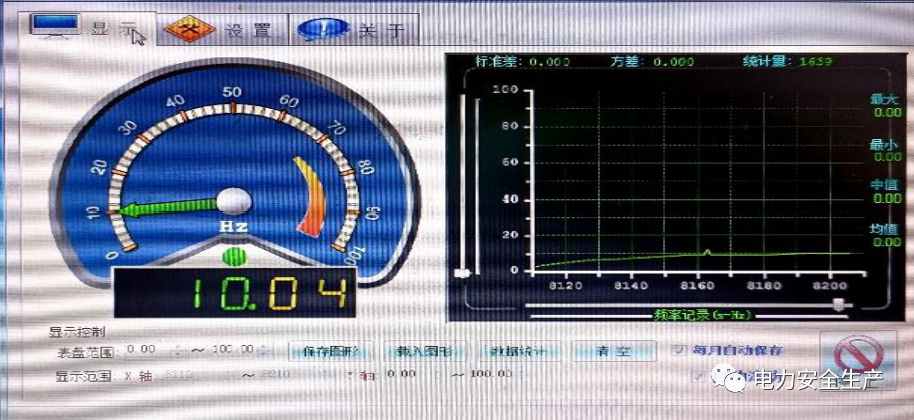The width and height of the screenshot is (914, 420).
Task: Switch to the 显示 tab
Action: coord(88,28)
